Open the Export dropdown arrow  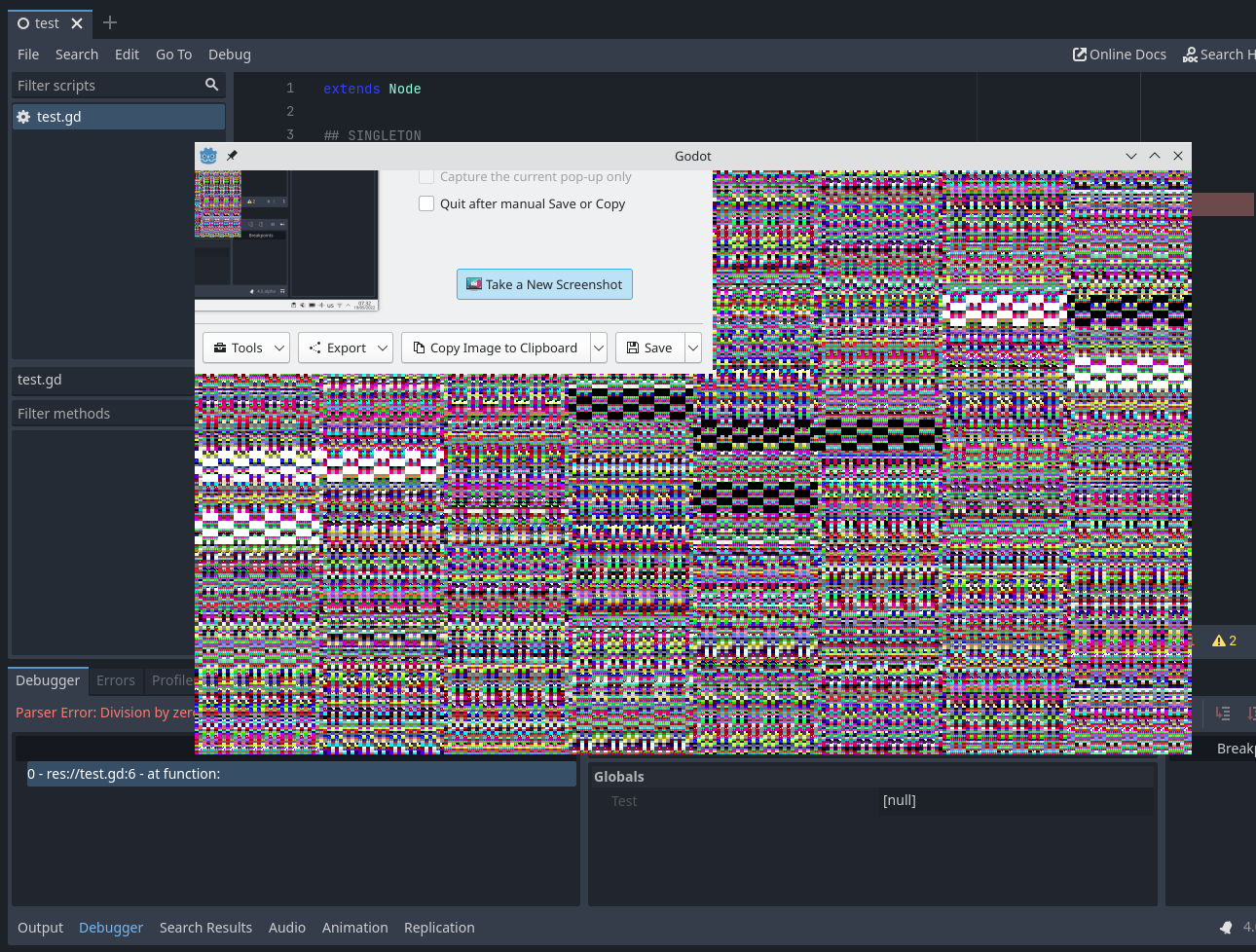pyautogui.click(x=381, y=348)
